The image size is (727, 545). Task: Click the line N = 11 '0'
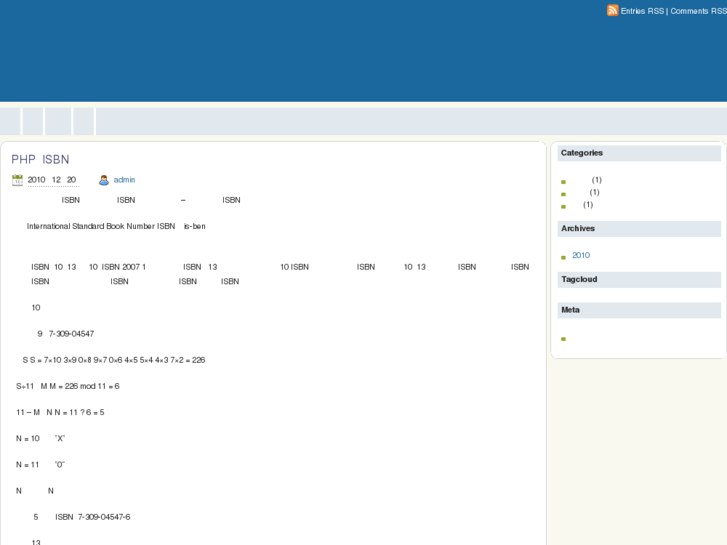[x=40, y=465]
